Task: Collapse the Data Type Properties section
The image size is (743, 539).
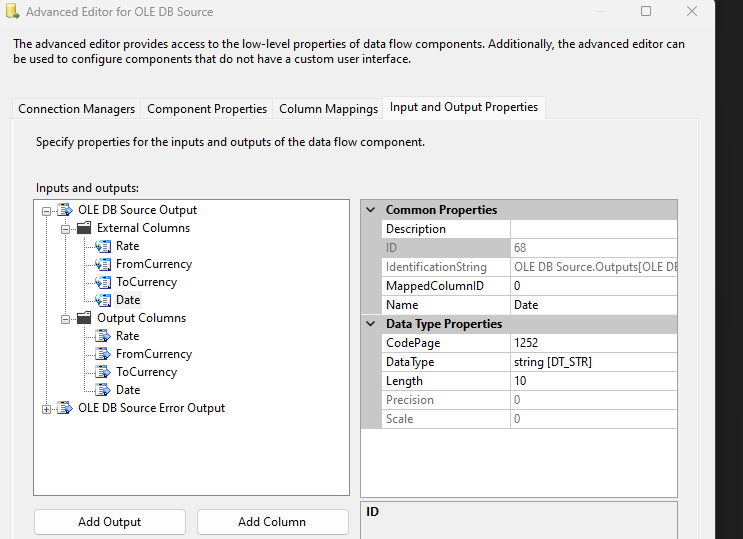Action: click(371, 324)
